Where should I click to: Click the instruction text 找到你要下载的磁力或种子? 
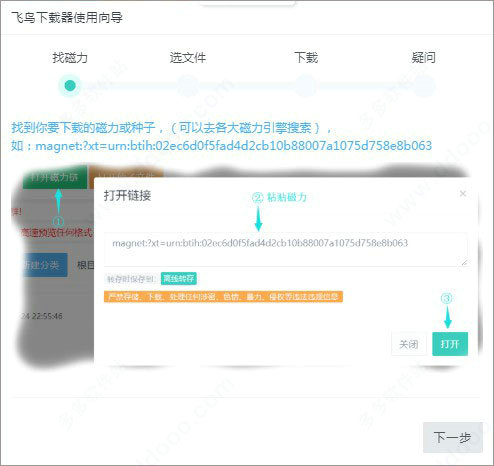pyautogui.click(x=83, y=127)
